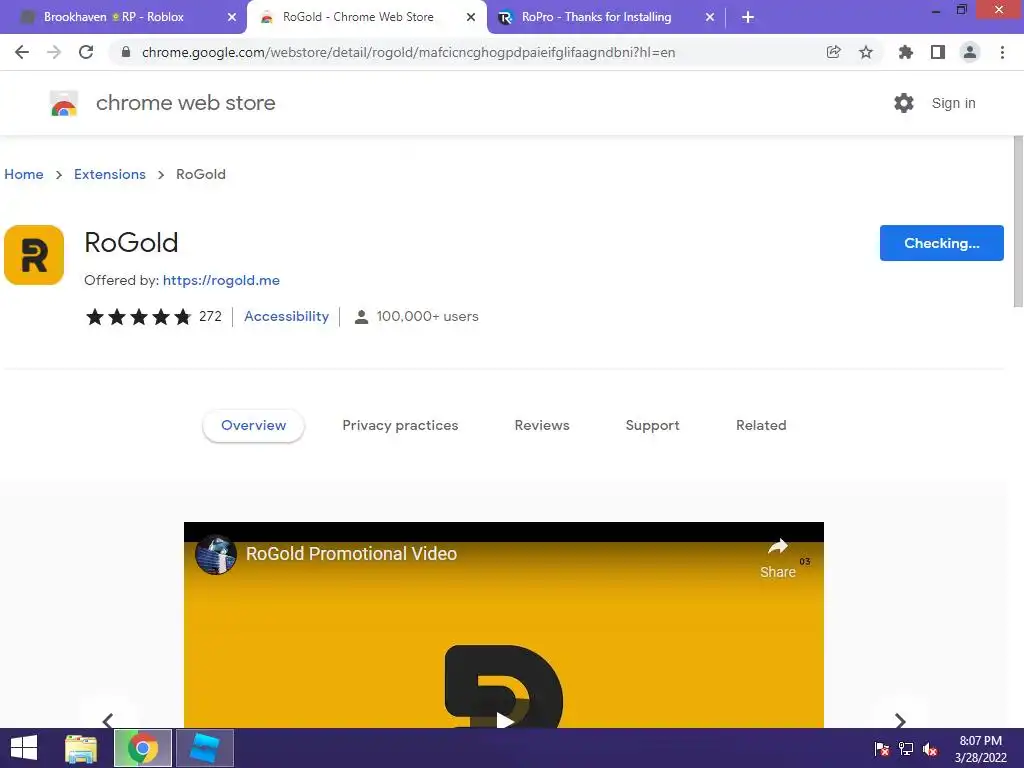Image resolution: width=1024 pixels, height=768 pixels.
Task: Open the network status tray icon
Action: 906,748
